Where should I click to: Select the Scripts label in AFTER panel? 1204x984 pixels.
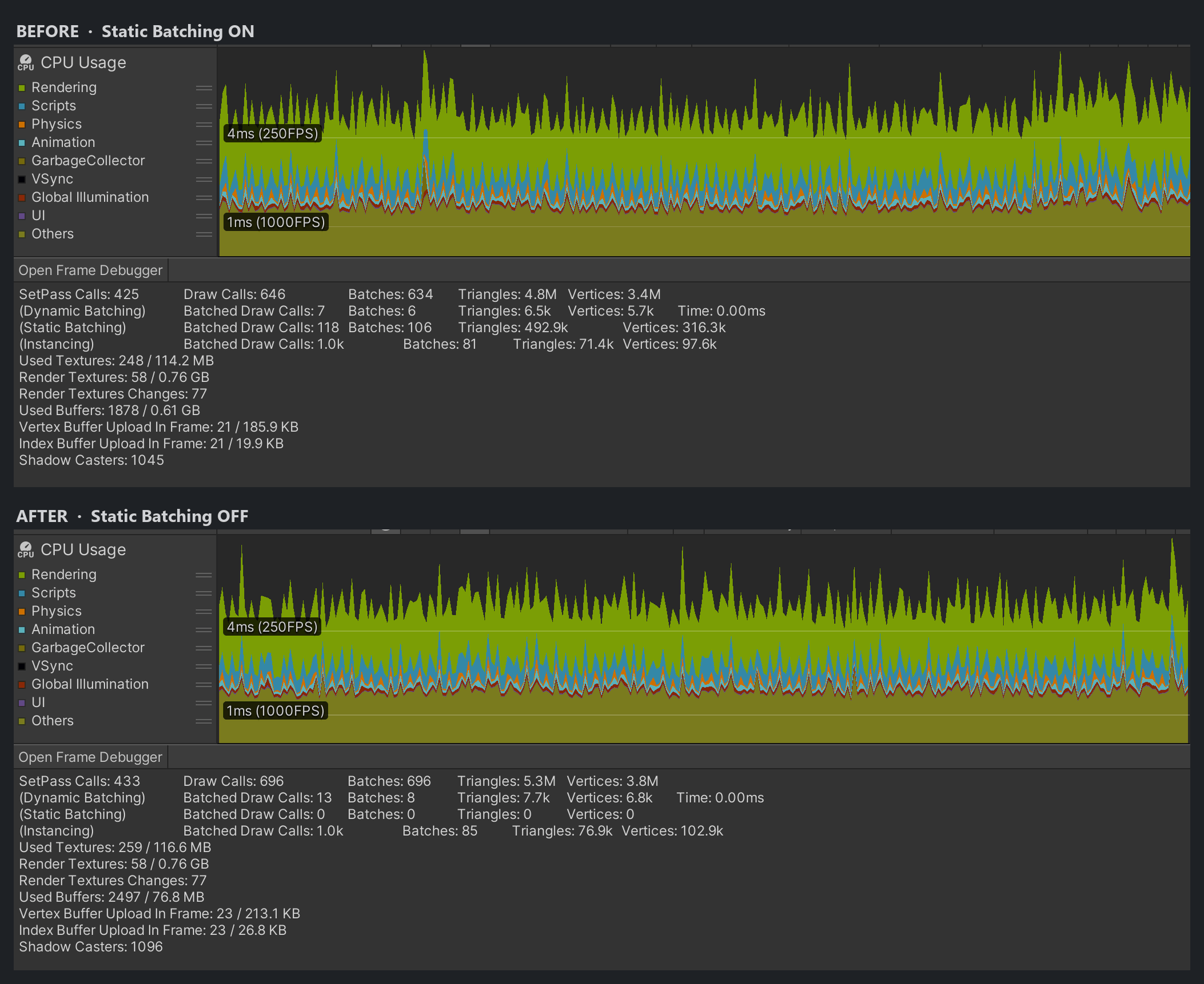[x=54, y=593]
